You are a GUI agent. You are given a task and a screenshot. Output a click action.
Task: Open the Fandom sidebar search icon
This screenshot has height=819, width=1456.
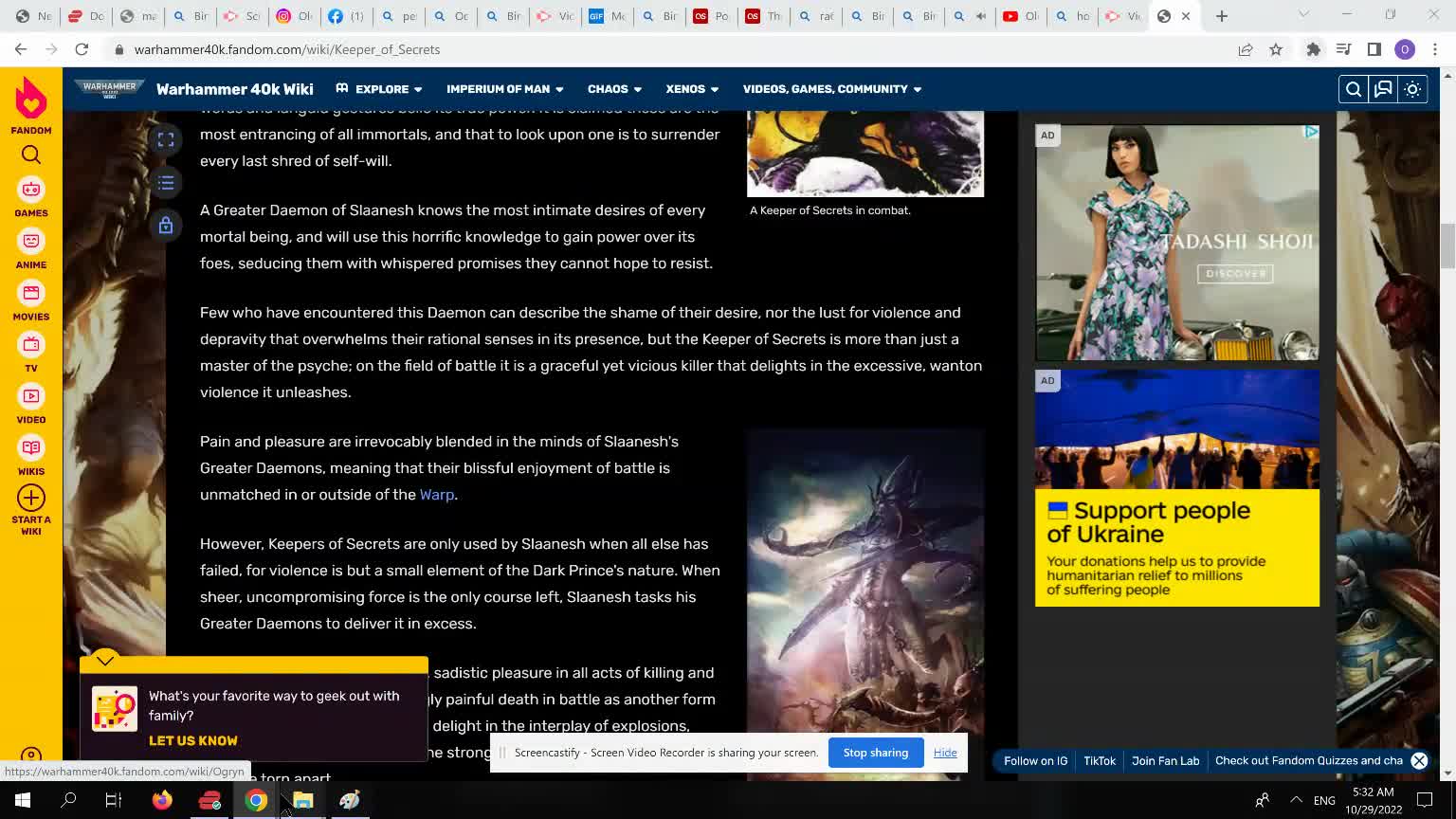(x=31, y=155)
